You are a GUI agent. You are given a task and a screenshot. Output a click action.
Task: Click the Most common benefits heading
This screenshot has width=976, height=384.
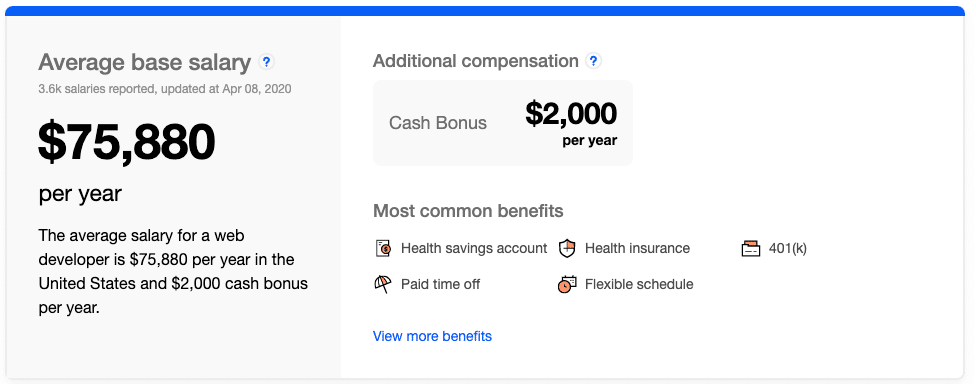point(468,211)
